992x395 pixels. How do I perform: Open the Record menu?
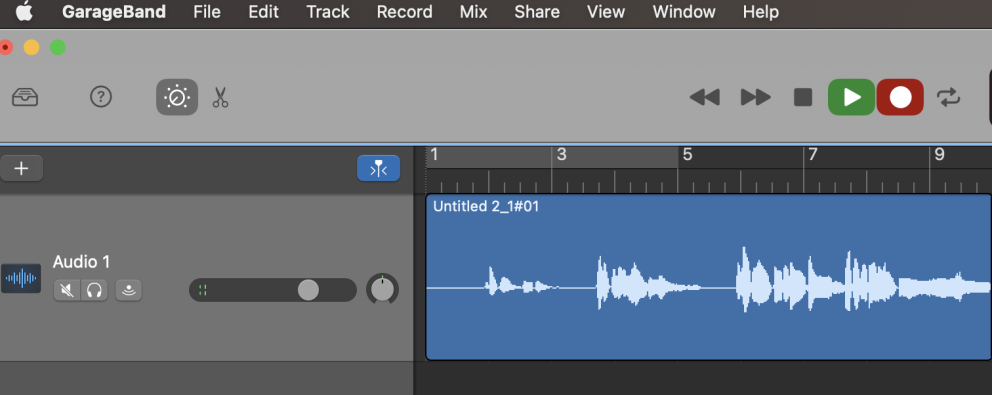(x=404, y=12)
